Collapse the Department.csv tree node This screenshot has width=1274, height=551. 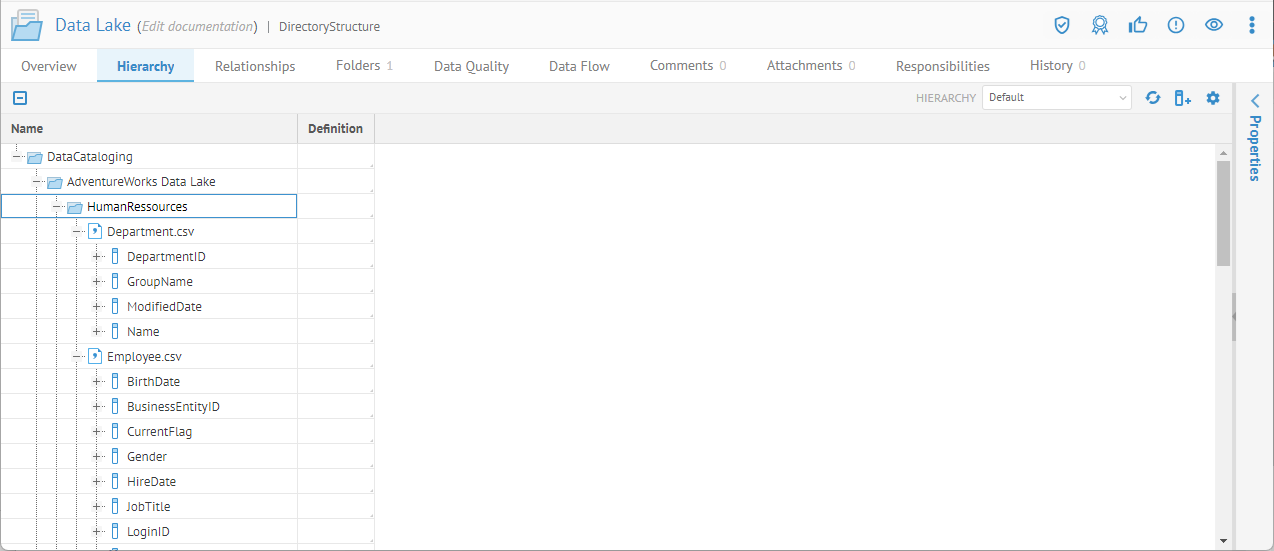pyautogui.click(x=77, y=231)
